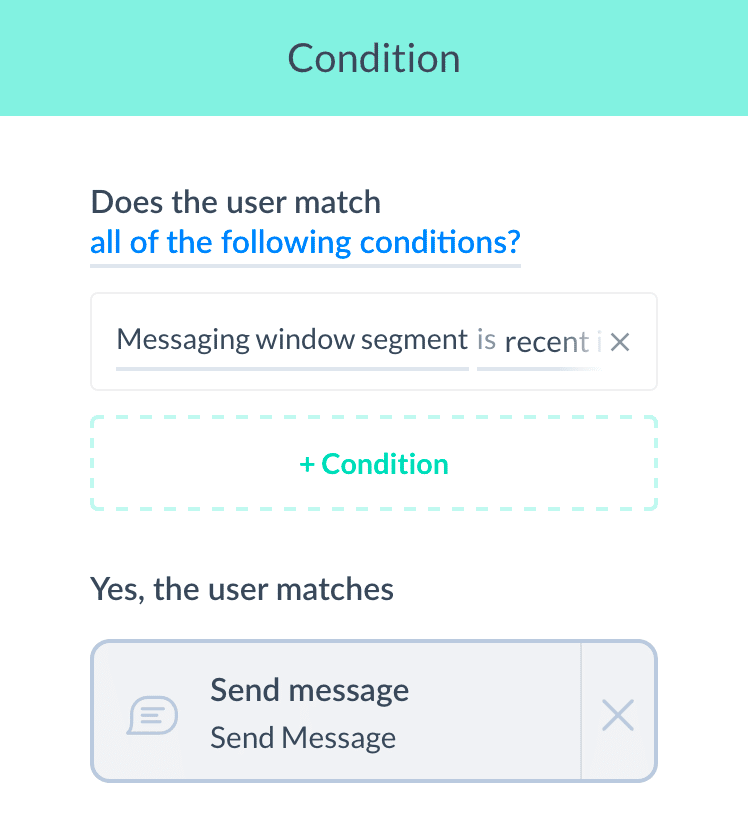Screen dimensions: 748x836
Task: Click the speech bubble message icon
Action: (x=152, y=715)
